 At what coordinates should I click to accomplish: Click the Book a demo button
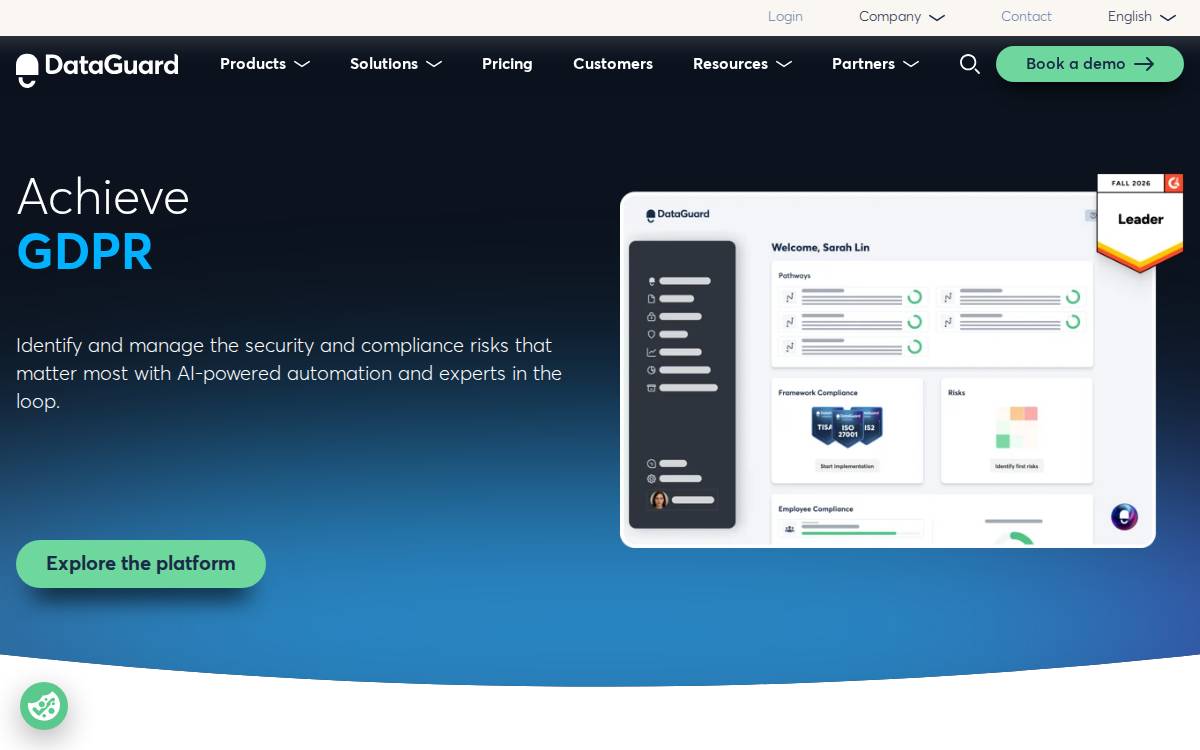(x=1090, y=64)
